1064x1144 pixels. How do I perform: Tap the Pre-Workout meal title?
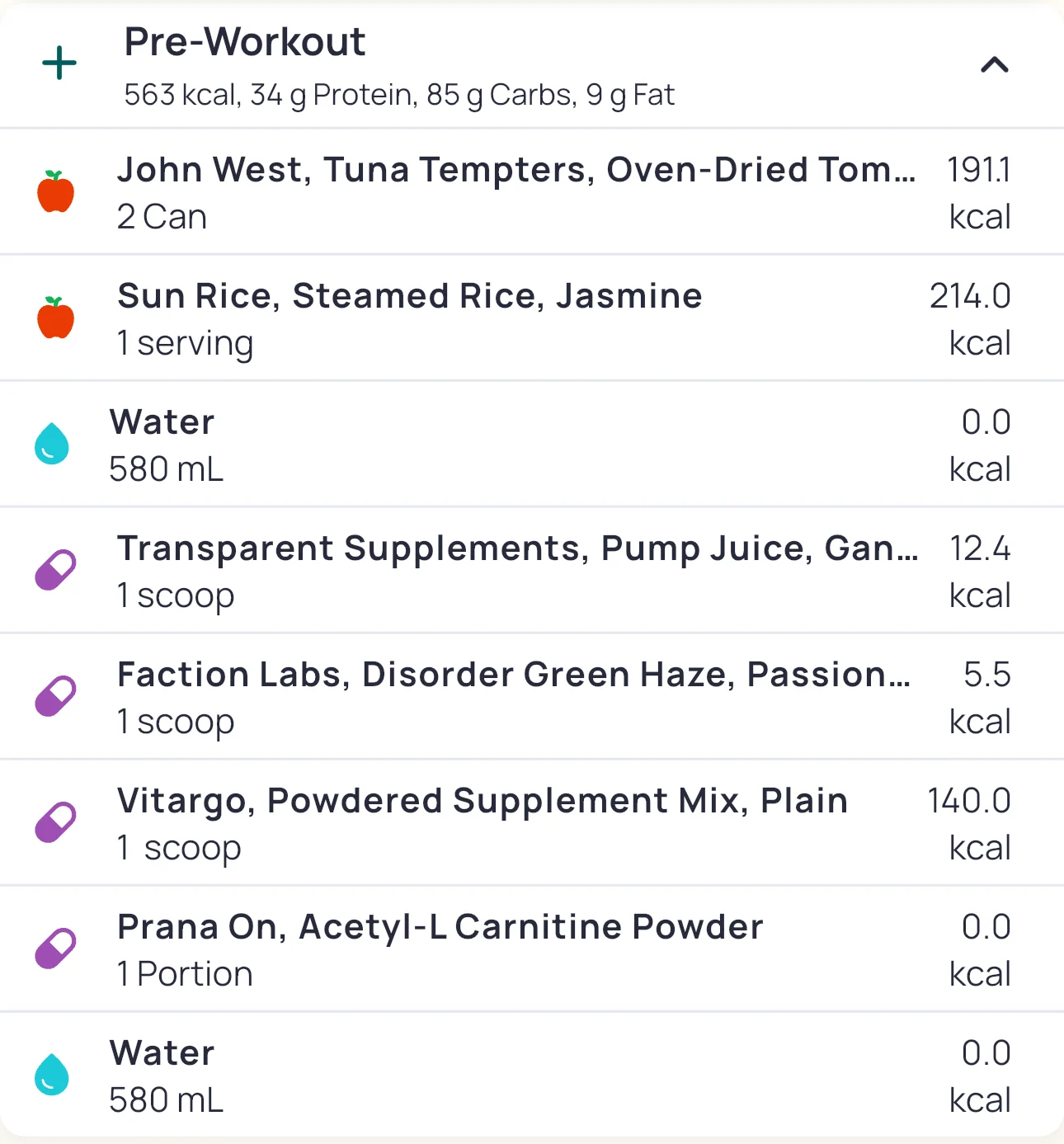[x=244, y=42]
